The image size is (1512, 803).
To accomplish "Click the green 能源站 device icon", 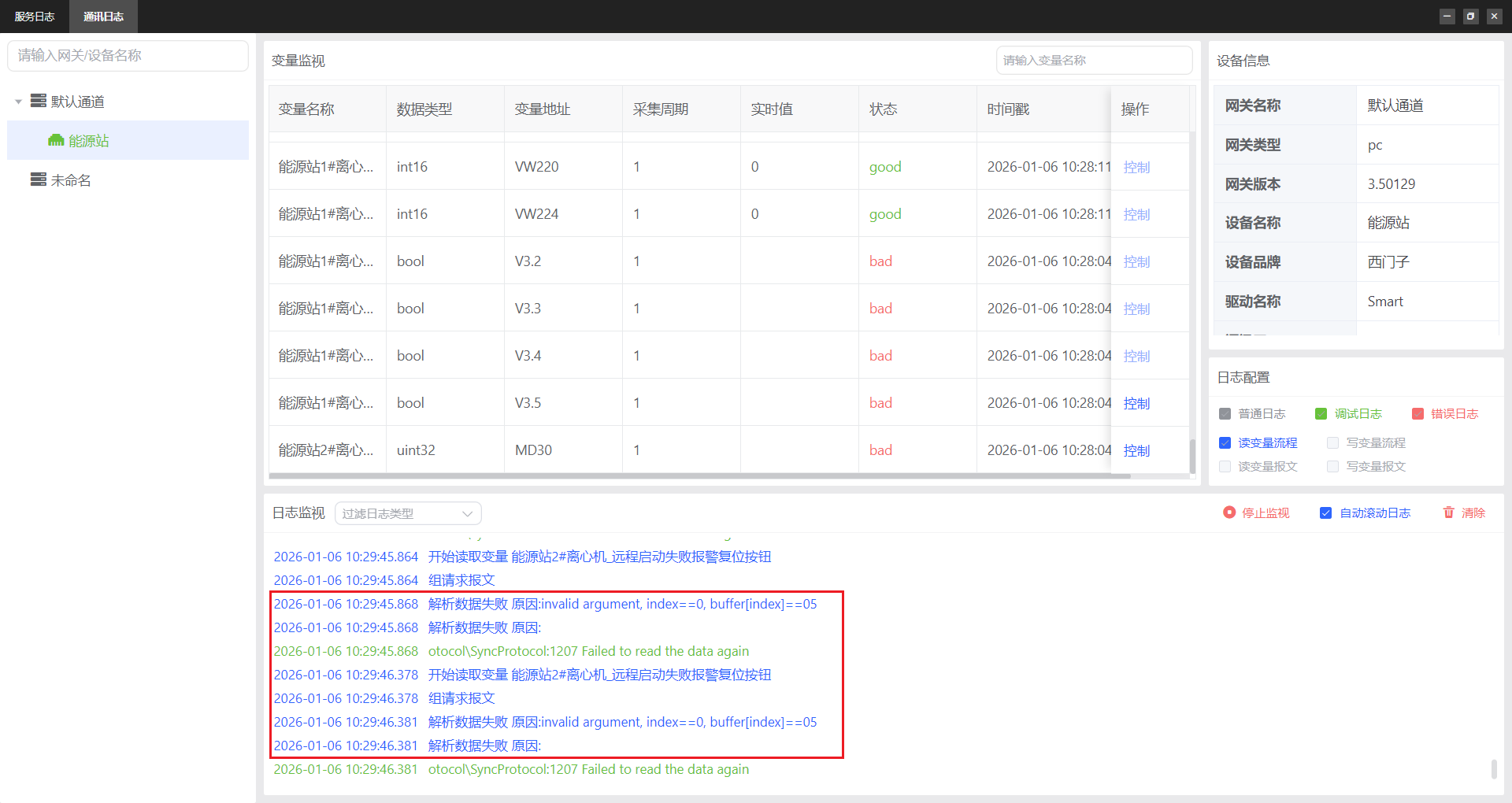I will click(56, 140).
